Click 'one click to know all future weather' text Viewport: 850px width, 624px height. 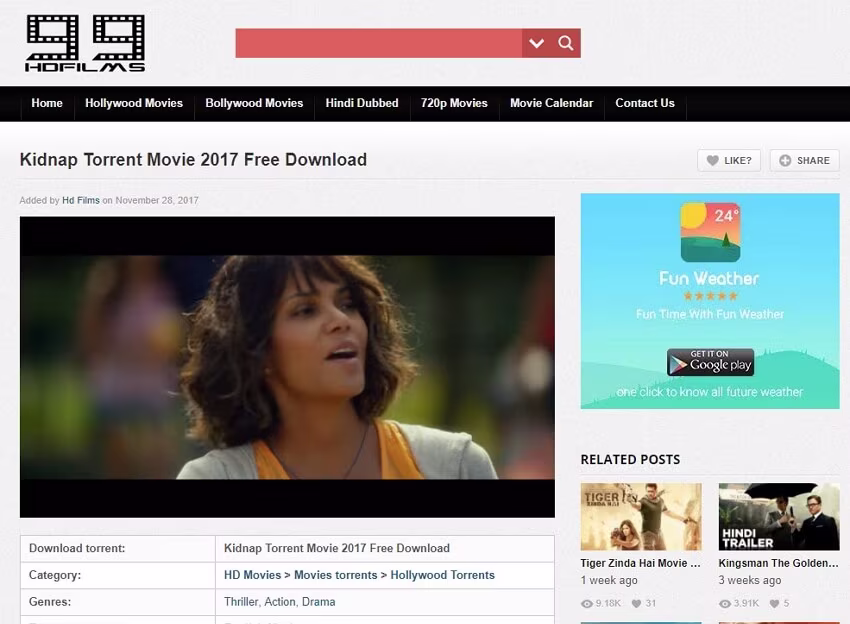coord(710,392)
